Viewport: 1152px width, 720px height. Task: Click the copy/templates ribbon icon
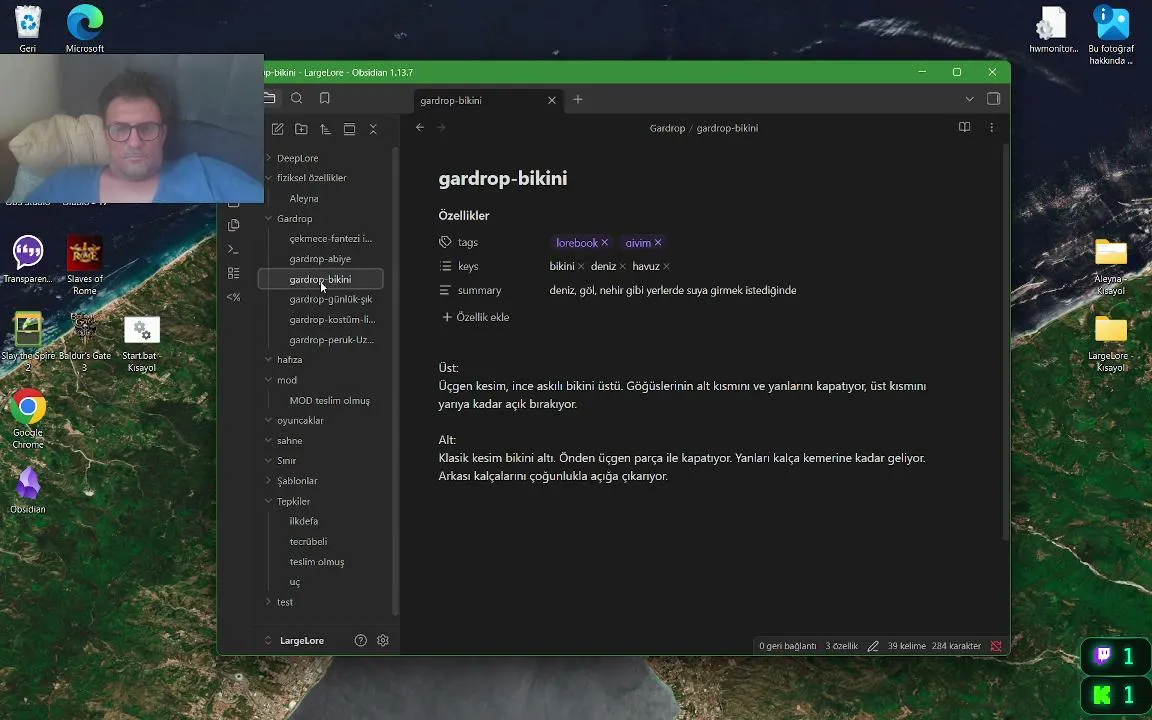pyautogui.click(x=234, y=225)
